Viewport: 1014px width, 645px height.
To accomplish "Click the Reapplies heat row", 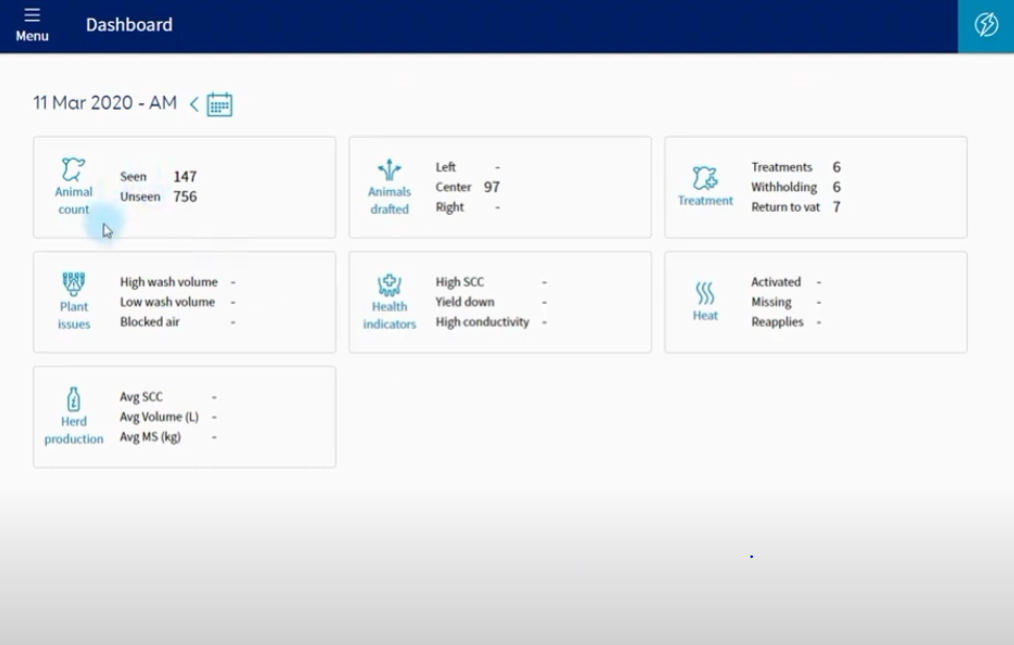I will tap(786, 322).
